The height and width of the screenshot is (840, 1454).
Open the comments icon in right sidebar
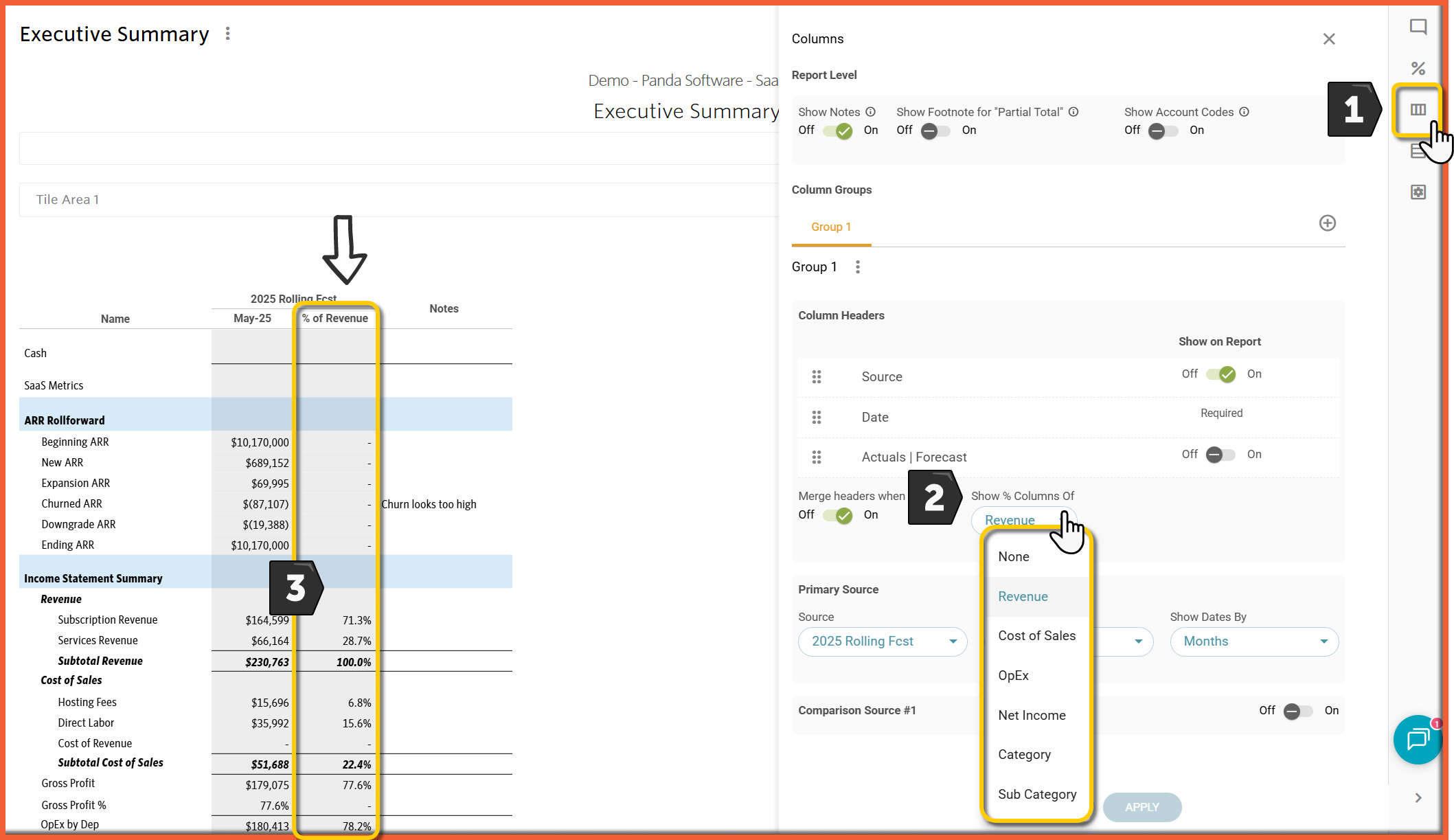coord(1418,27)
